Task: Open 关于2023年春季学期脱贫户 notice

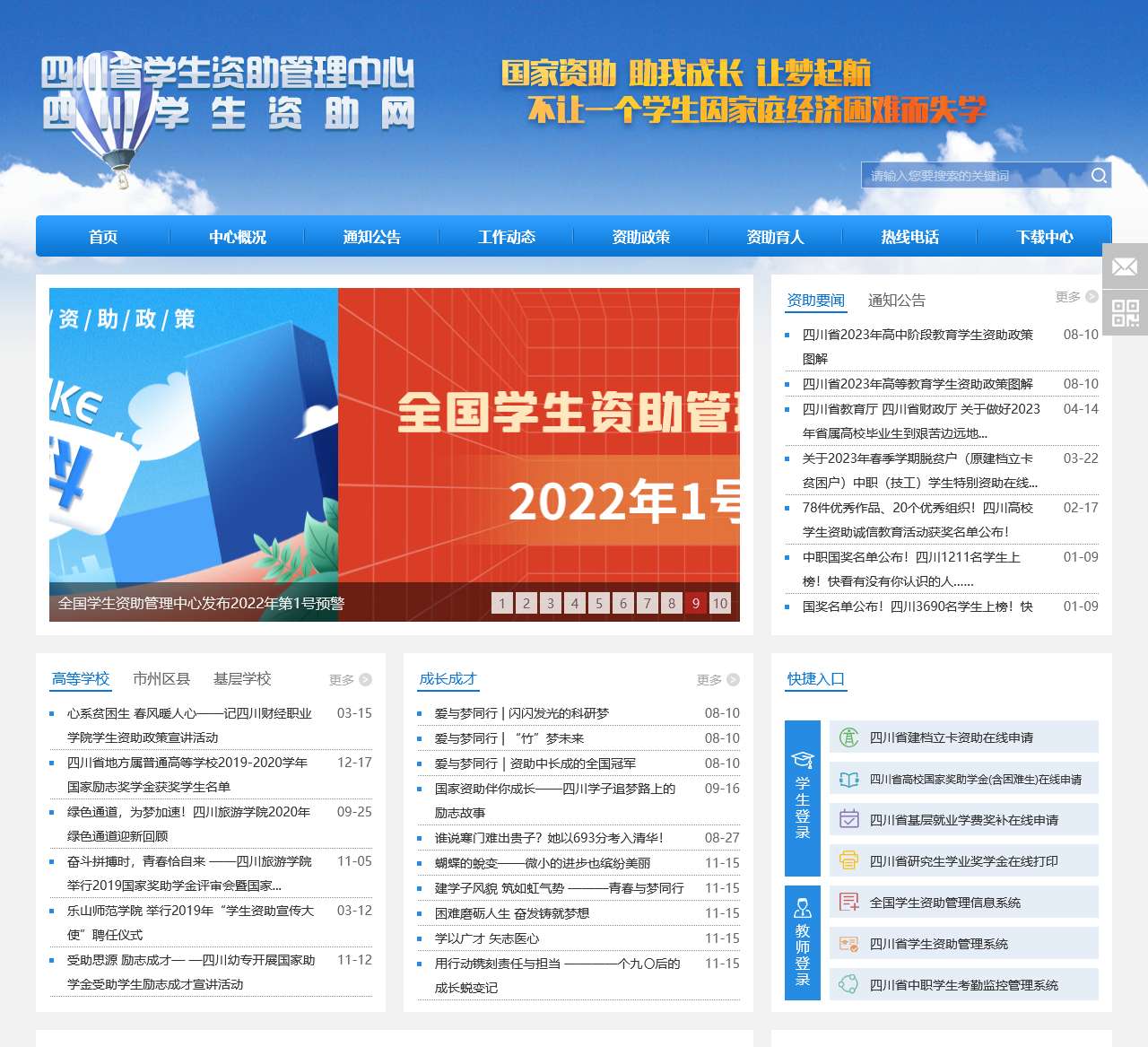Action: pyautogui.click(x=920, y=470)
